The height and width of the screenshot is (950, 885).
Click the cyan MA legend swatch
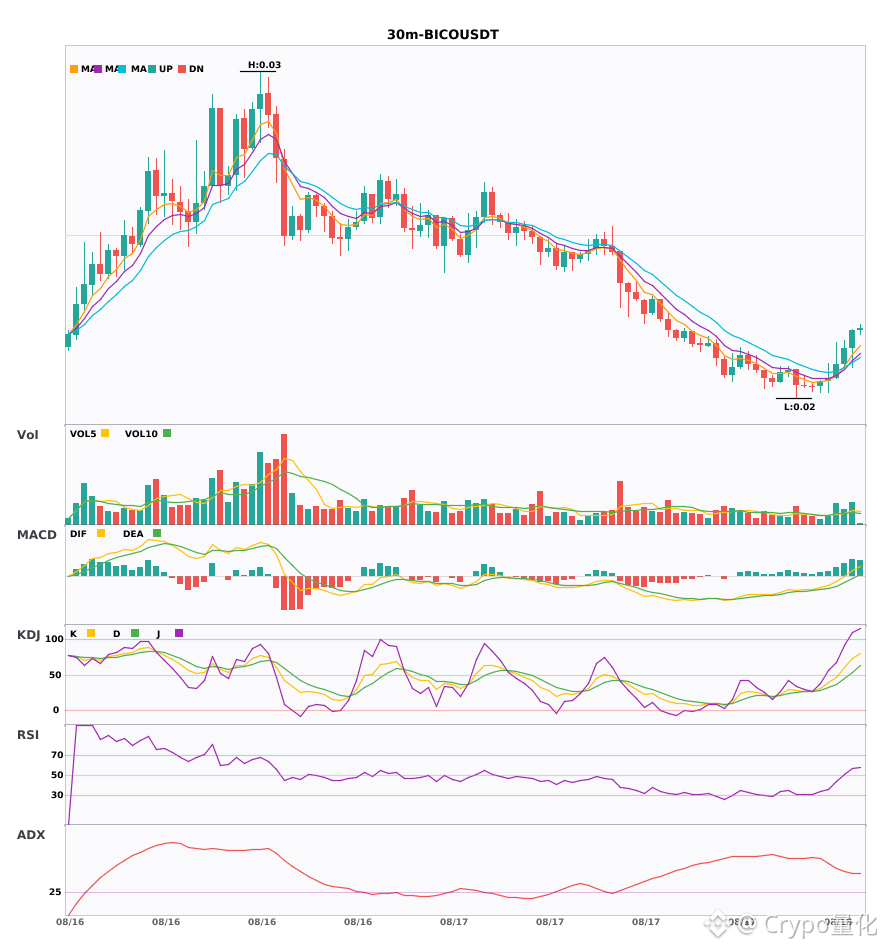[122, 69]
